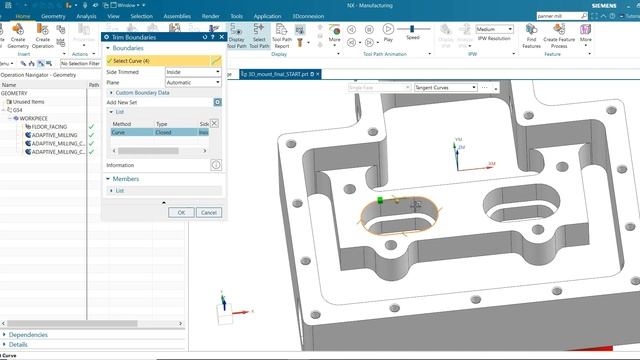Screen dimensions: 640x360
Task: Open the Geometry ribbon tab
Action: pyautogui.click(x=53, y=16)
